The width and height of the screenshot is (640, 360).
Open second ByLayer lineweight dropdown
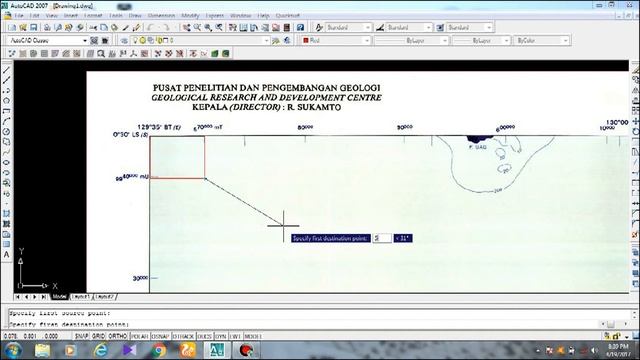[507, 40]
